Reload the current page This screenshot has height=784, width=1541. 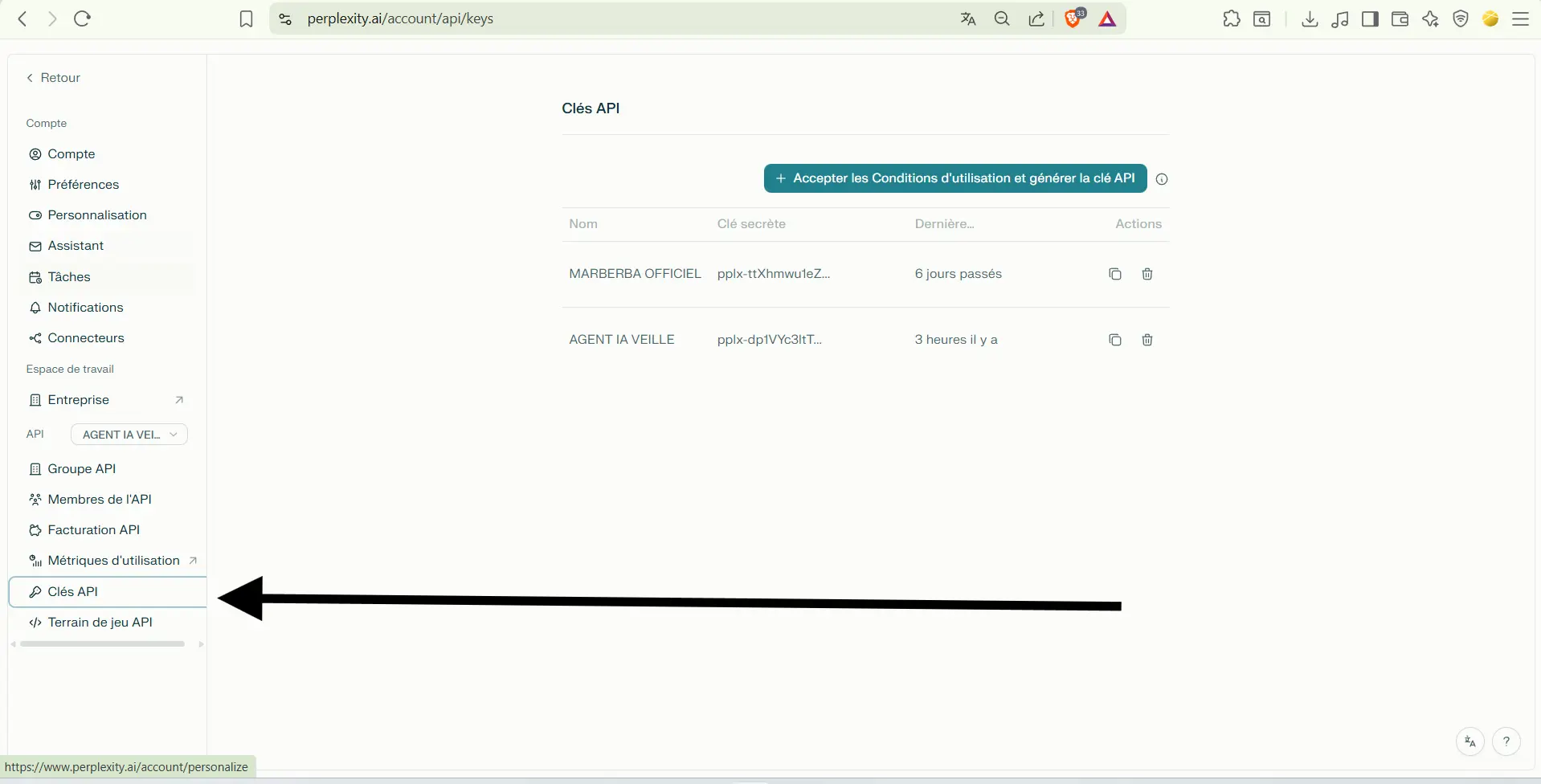click(x=82, y=18)
